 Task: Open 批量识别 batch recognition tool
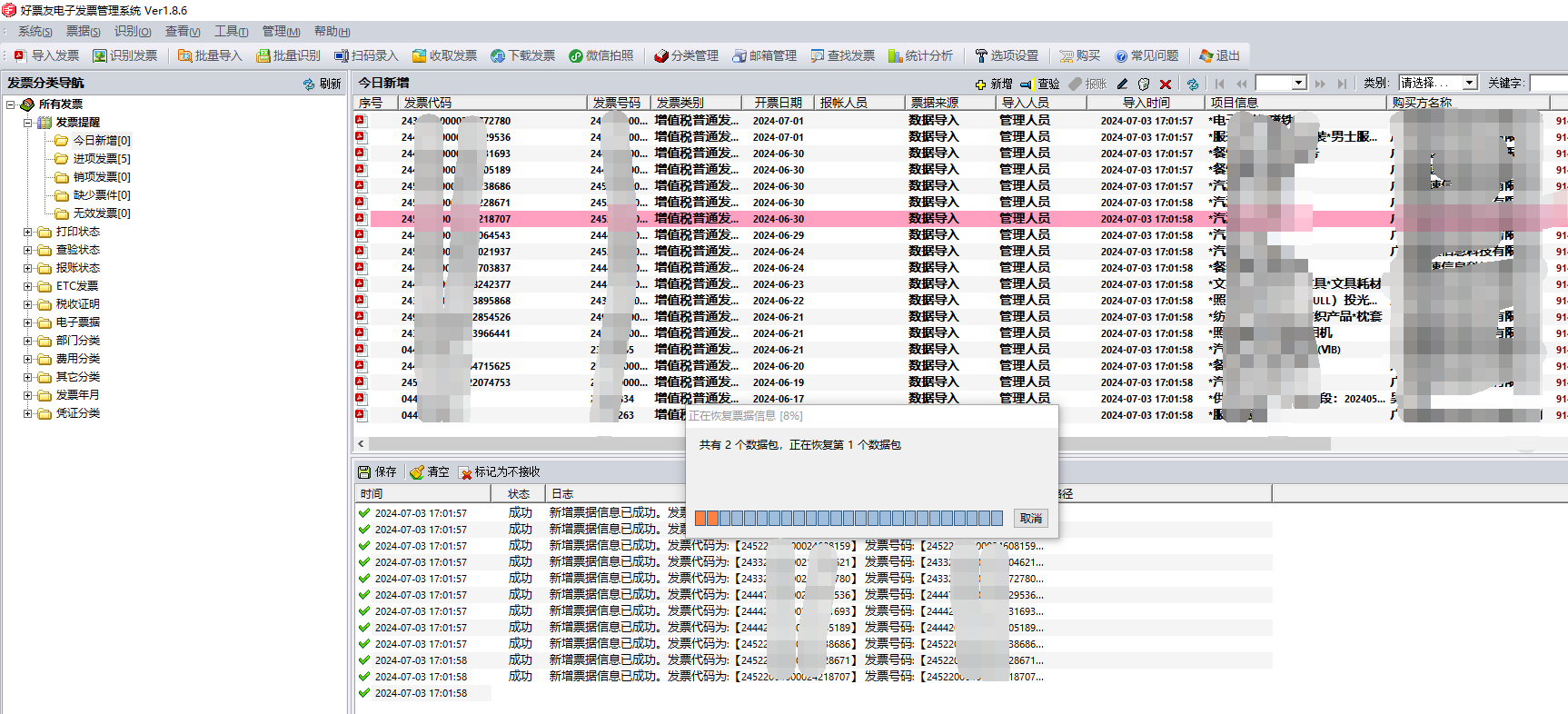(x=289, y=55)
